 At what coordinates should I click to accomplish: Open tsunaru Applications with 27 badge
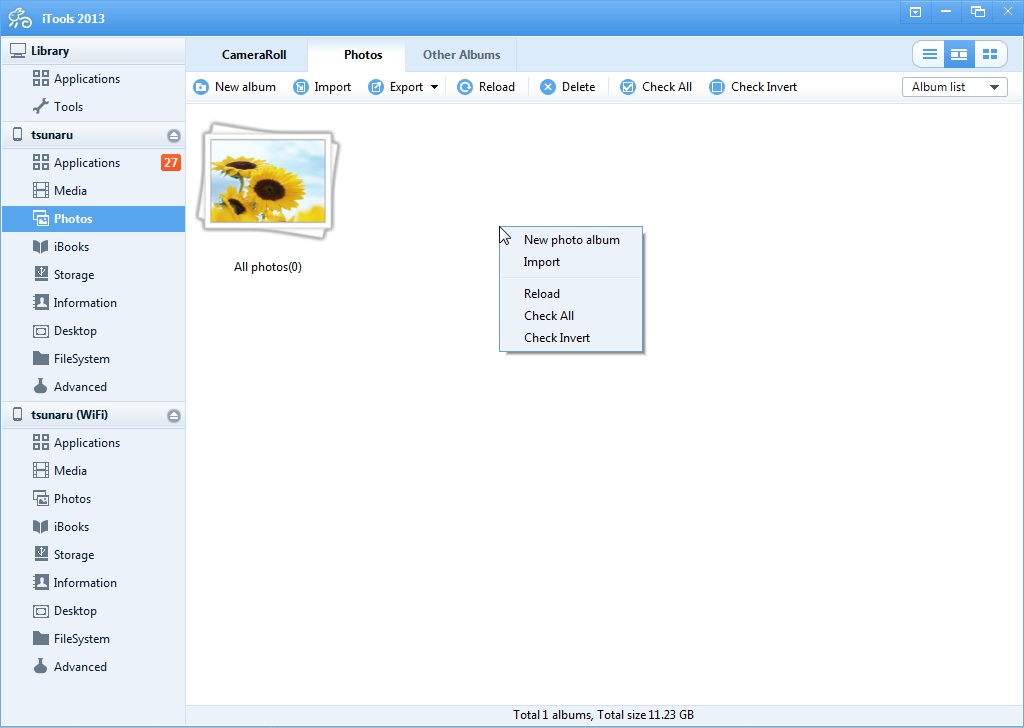93,163
